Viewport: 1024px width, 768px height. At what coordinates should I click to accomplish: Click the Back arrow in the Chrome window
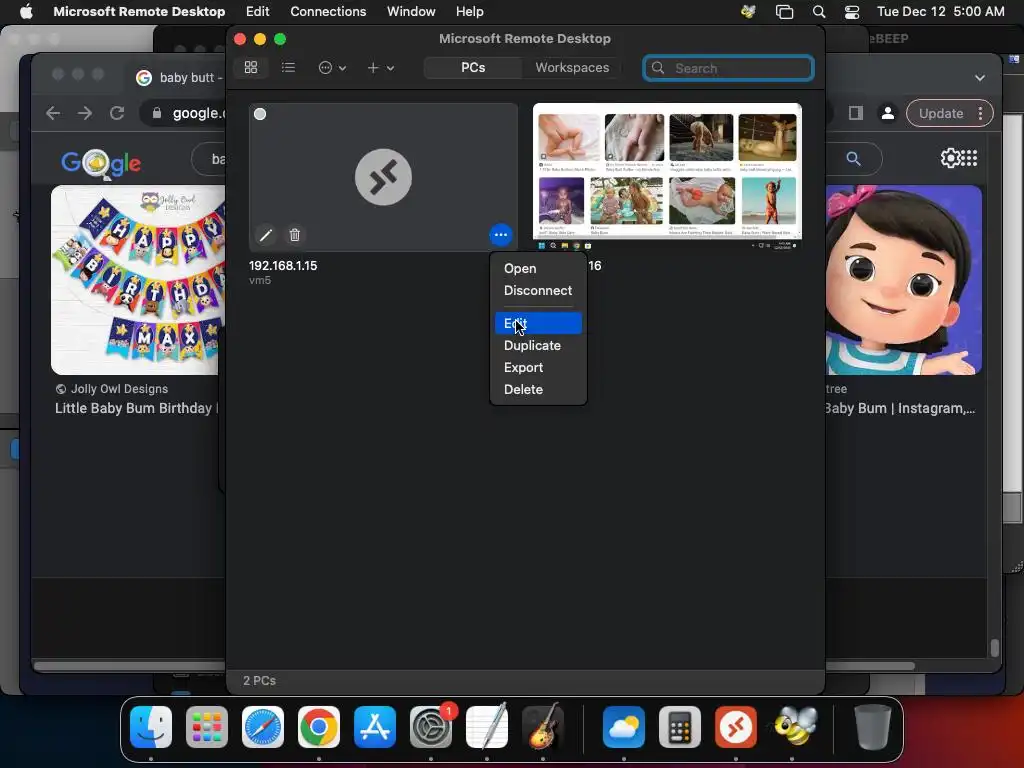(53, 113)
